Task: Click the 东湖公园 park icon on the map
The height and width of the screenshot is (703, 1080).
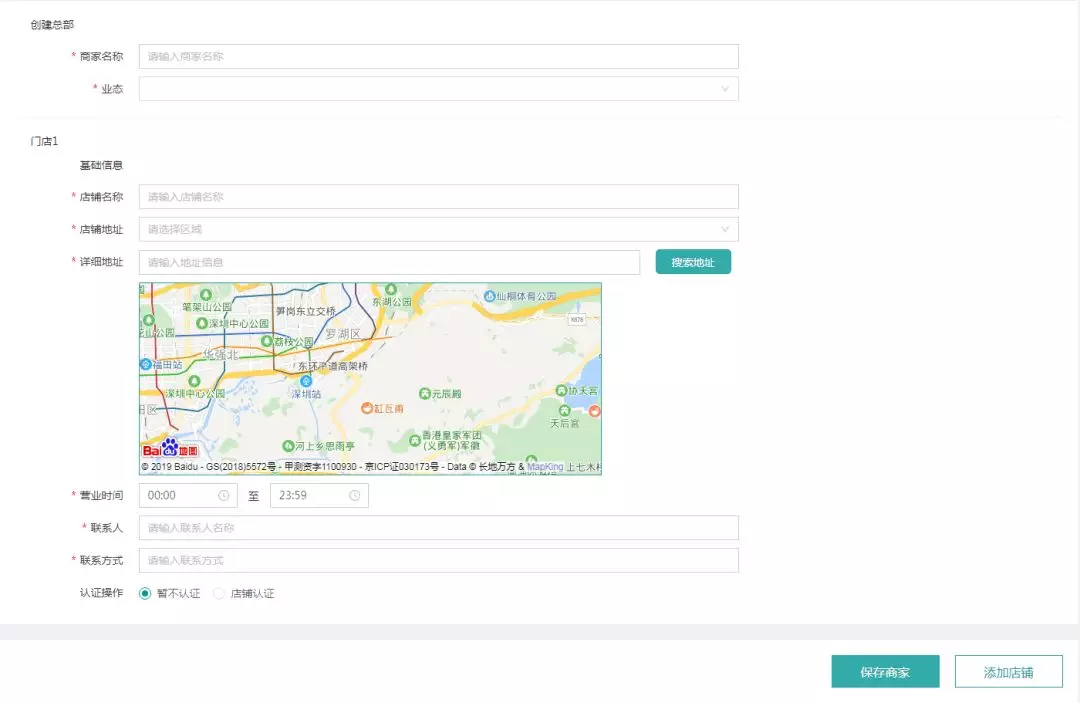Action: point(393,289)
